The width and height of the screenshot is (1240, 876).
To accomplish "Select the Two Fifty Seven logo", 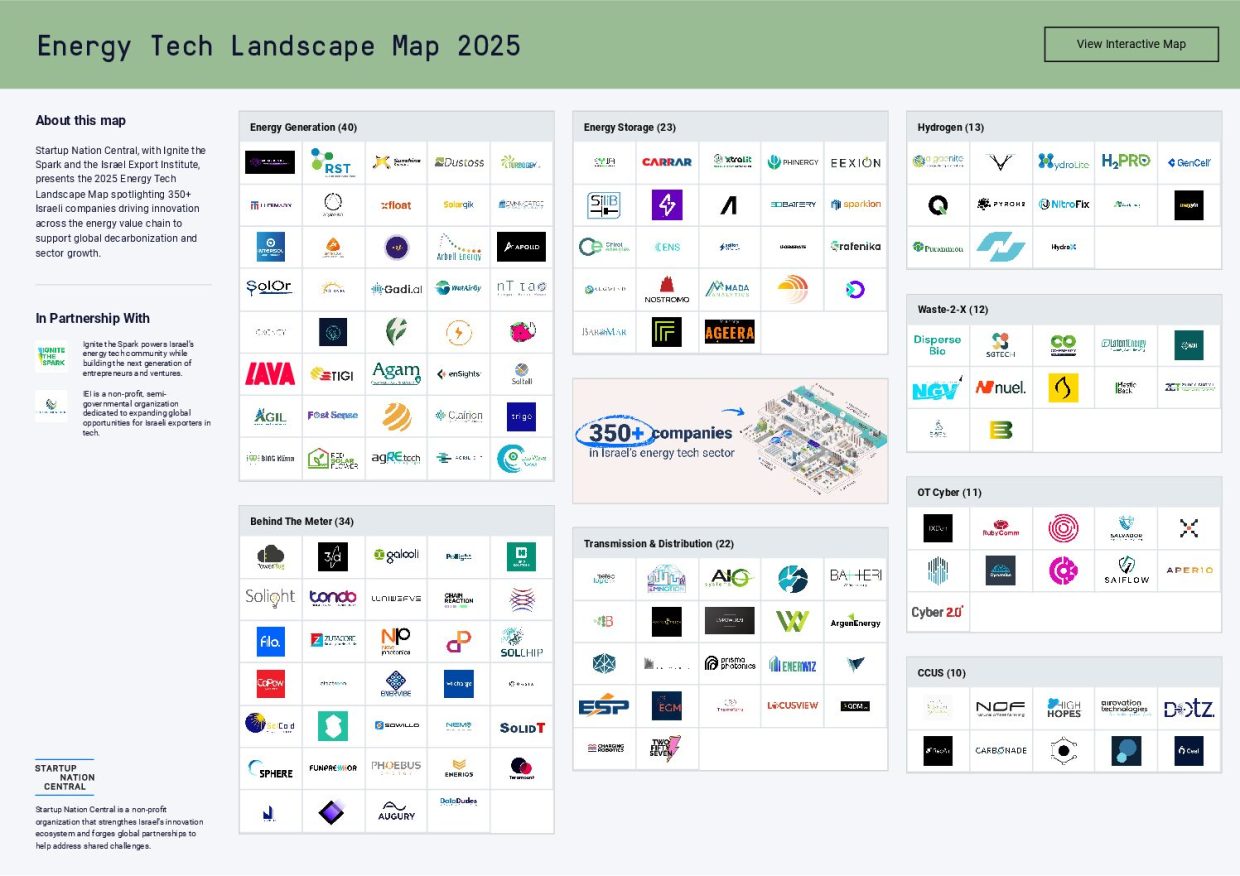I will 667,748.
